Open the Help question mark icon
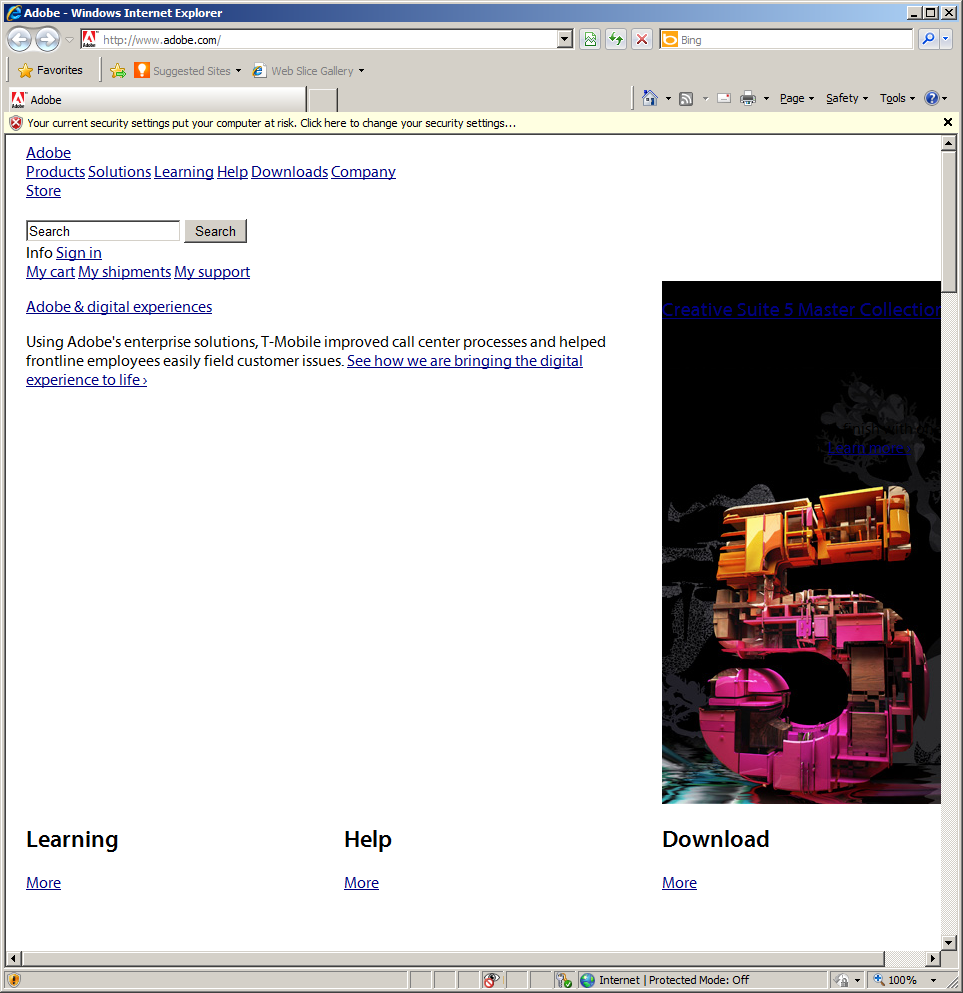Viewport: 963px width, 993px height. pyautogui.click(x=931, y=98)
